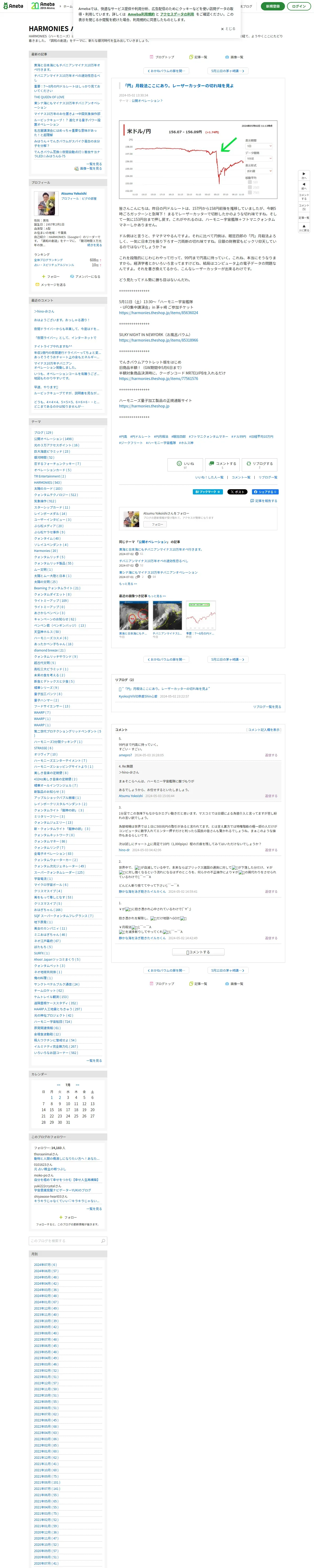The height and width of the screenshot is (1568, 314).
Task: Open theme link 公開オペレーション under title
Action: point(147,100)
